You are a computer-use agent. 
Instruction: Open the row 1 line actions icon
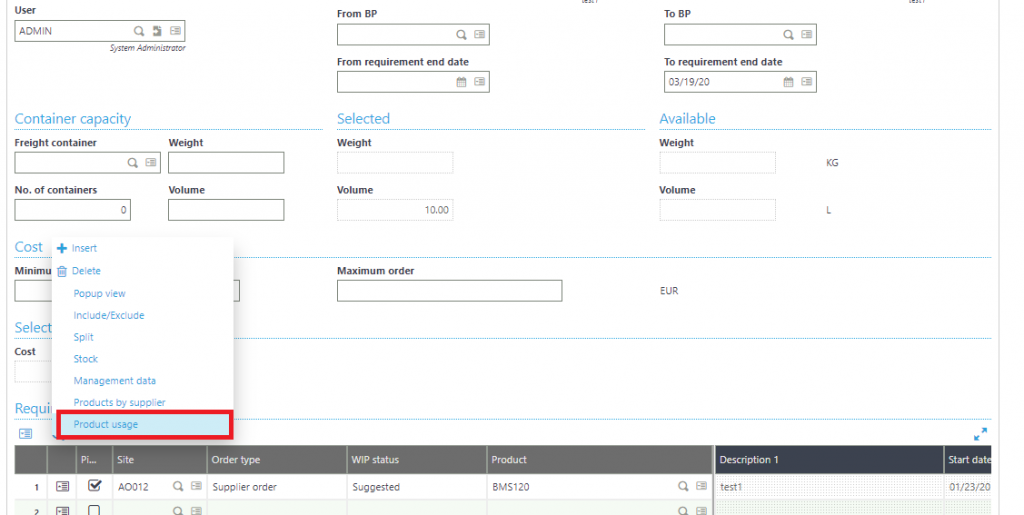click(62, 486)
